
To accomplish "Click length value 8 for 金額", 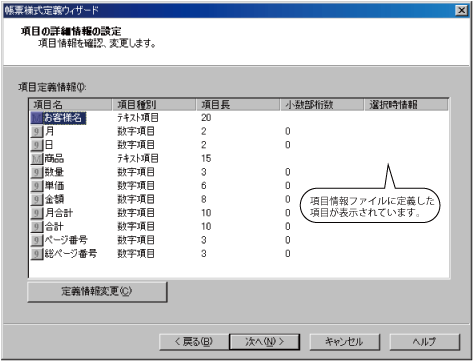I will (x=204, y=199).
